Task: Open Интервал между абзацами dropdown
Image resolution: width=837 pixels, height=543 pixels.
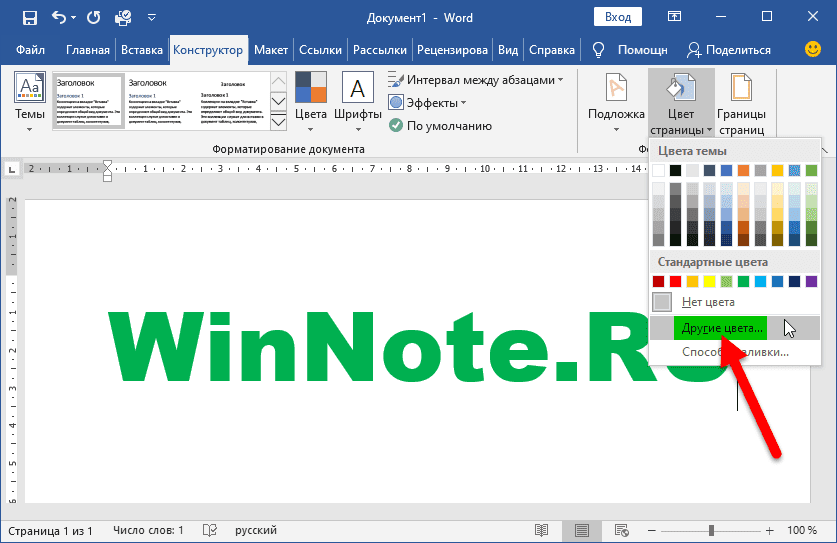Action: pos(476,80)
